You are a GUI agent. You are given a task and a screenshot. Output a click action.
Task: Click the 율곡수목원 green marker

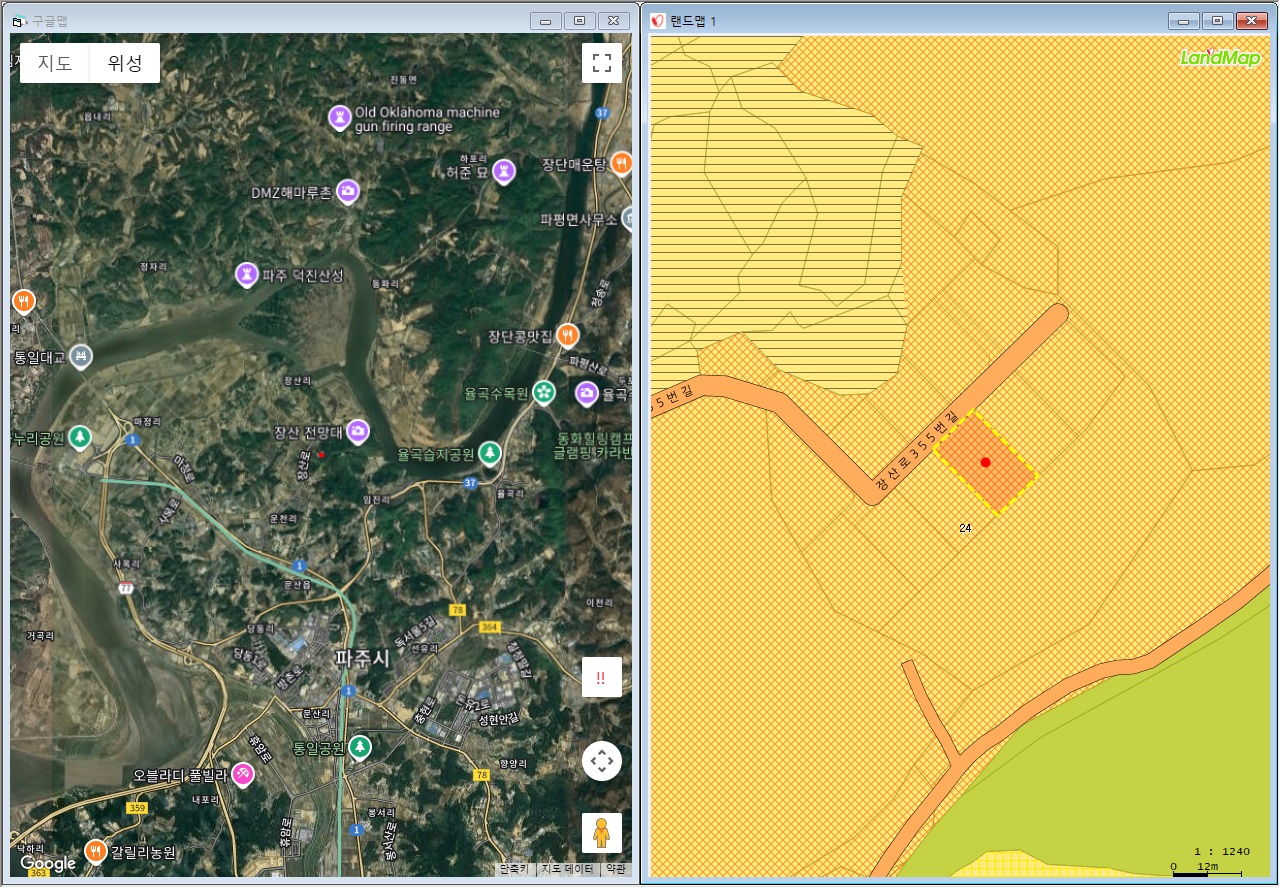tap(543, 392)
